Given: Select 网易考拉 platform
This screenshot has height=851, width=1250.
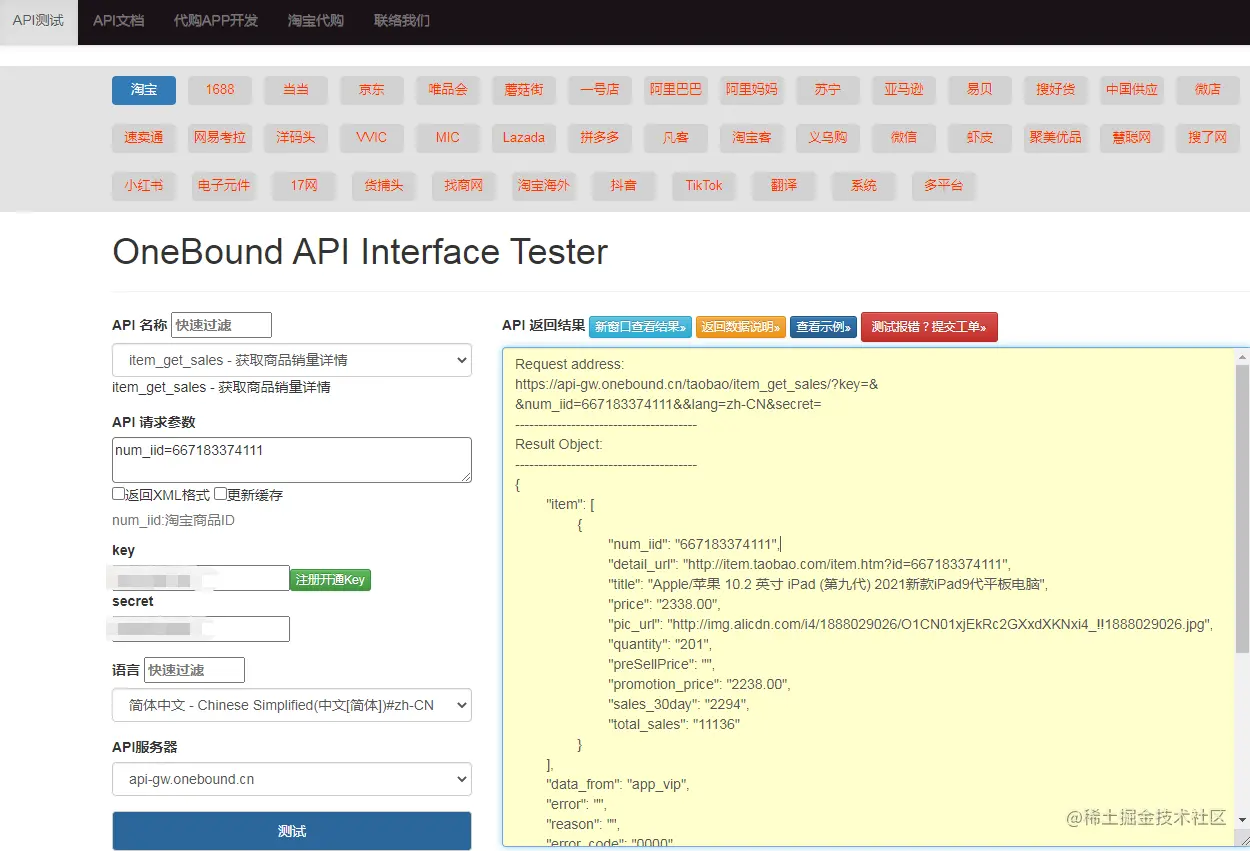Looking at the screenshot, I should tap(220, 138).
